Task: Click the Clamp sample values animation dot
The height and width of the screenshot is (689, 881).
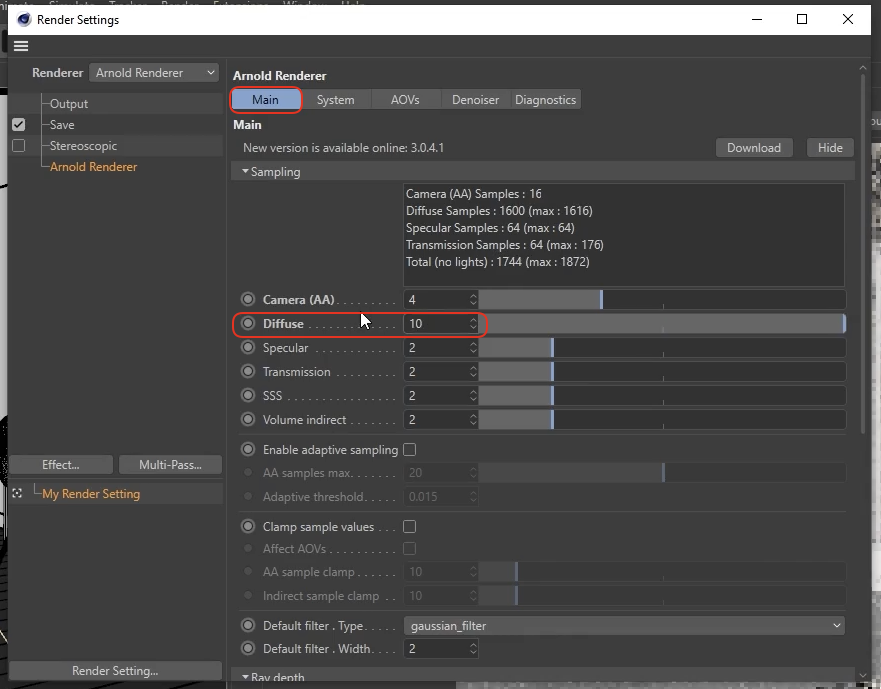Action: click(x=248, y=527)
